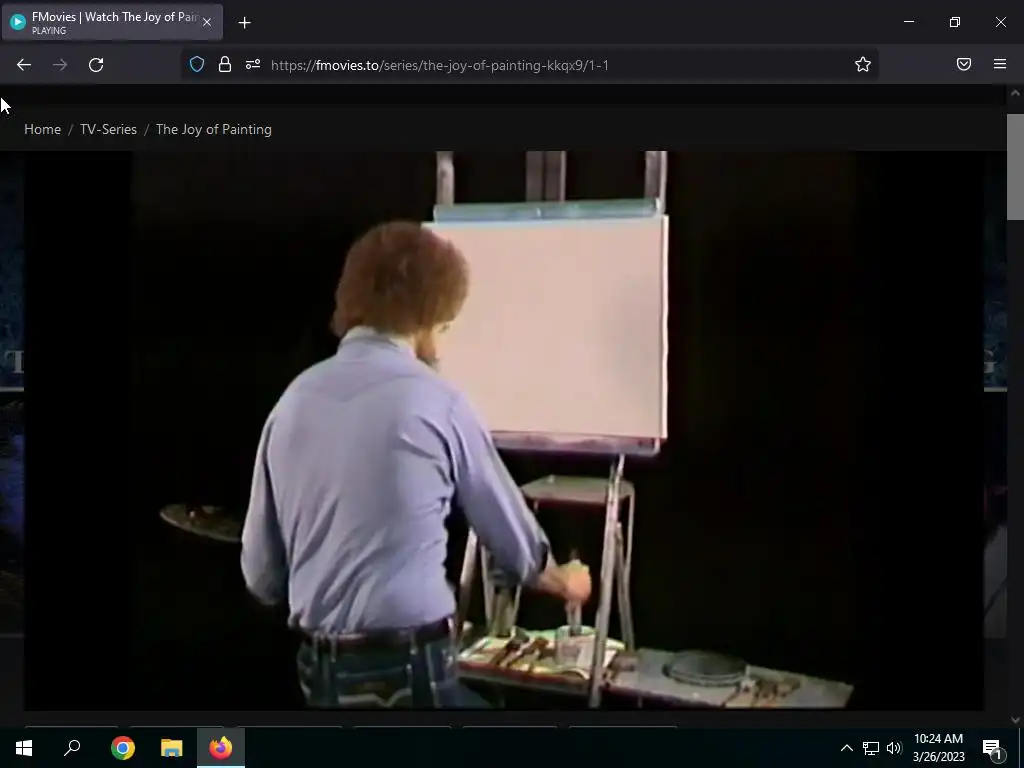1024x768 pixels.
Task: Open File Explorer from the taskbar
Action: pos(172,748)
